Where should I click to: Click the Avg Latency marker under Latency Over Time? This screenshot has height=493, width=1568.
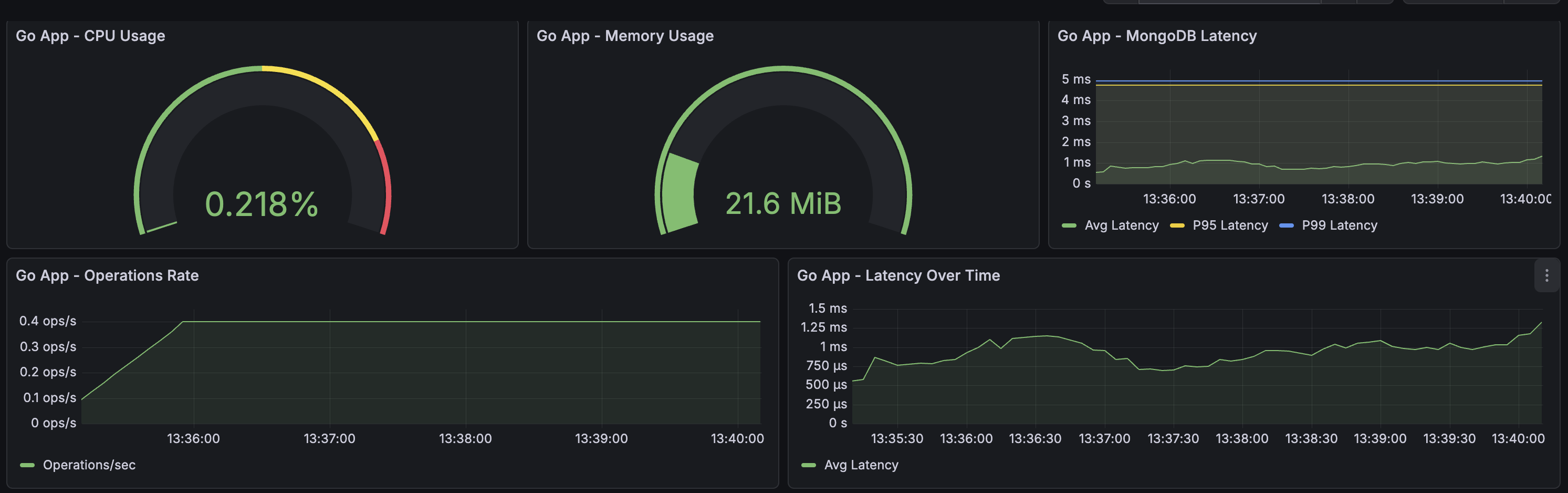click(x=808, y=465)
